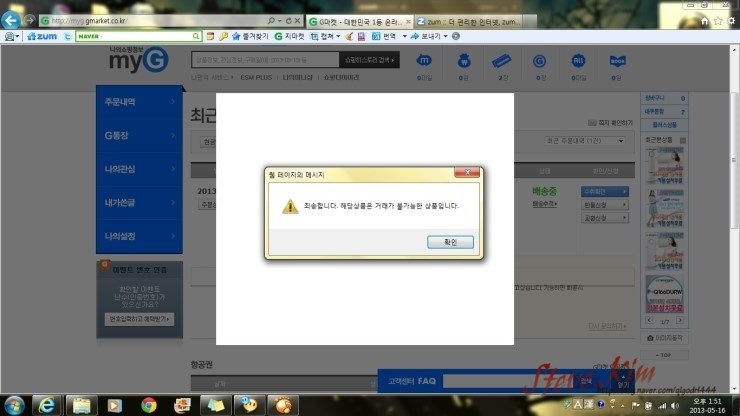
Task: Click the G stamp circle icon
Action: [x=539, y=61]
